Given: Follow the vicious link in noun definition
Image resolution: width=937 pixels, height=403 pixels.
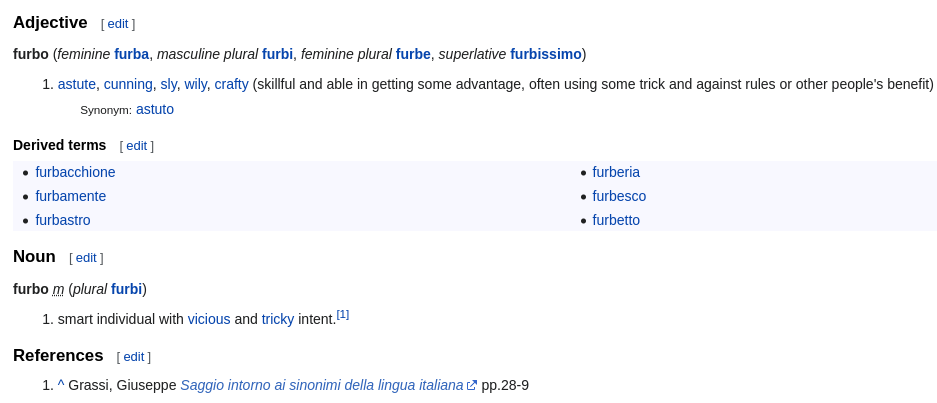Looking at the screenshot, I should tap(209, 319).
